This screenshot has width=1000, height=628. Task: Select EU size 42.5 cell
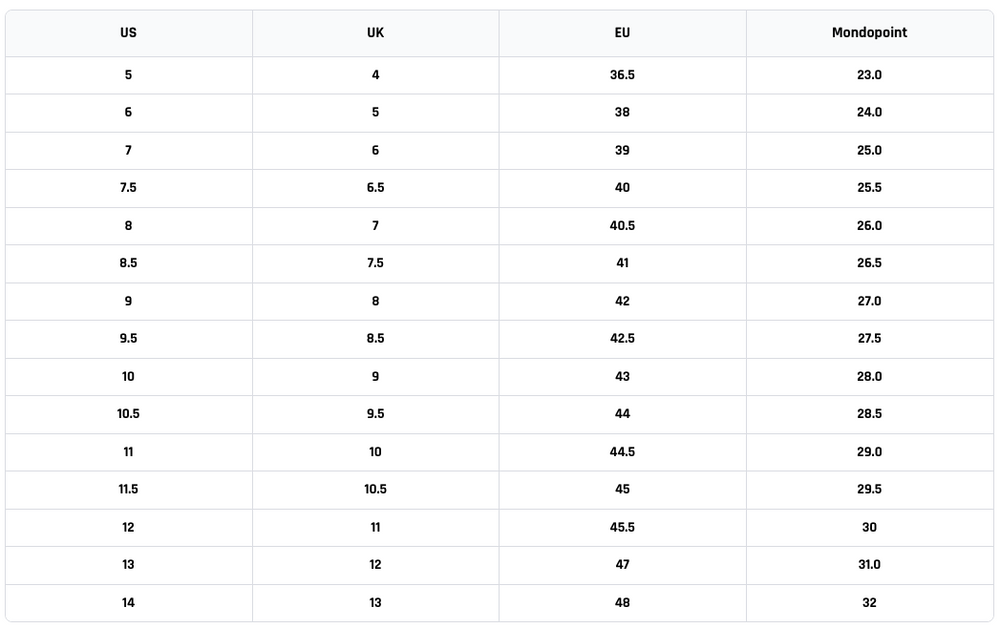pyautogui.click(x=622, y=339)
